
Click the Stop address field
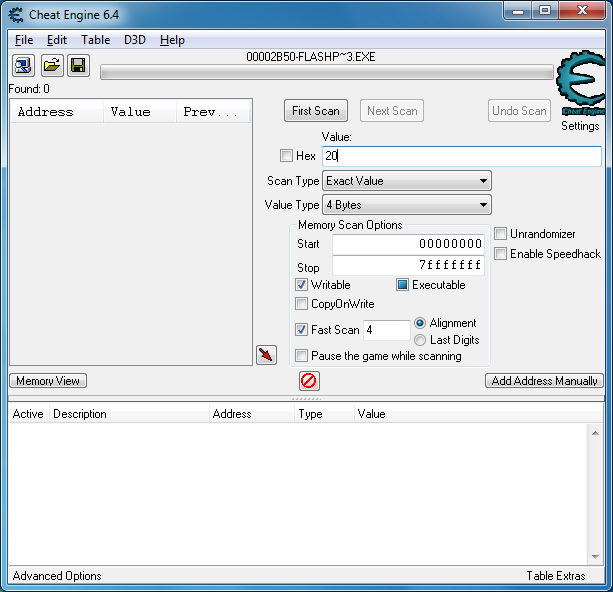point(408,266)
